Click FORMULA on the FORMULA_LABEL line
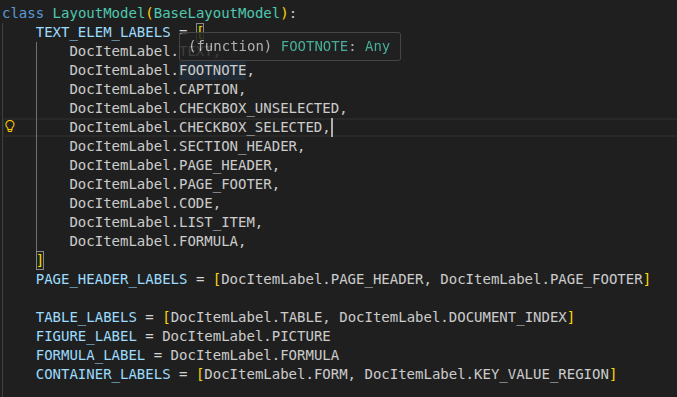This screenshot has width=677, height=397. pyautogui.click(x=310, y=356)
